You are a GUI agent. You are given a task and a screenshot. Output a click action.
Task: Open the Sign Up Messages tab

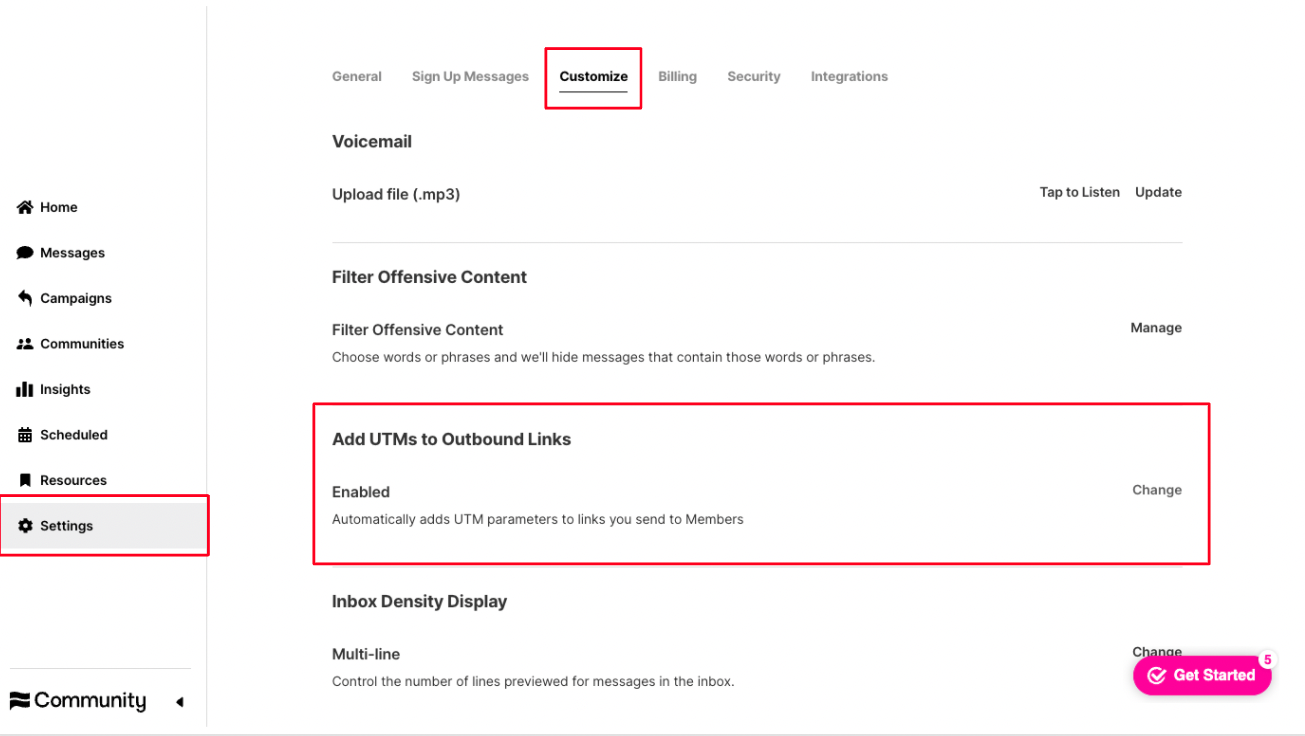[x=470, y=76]
